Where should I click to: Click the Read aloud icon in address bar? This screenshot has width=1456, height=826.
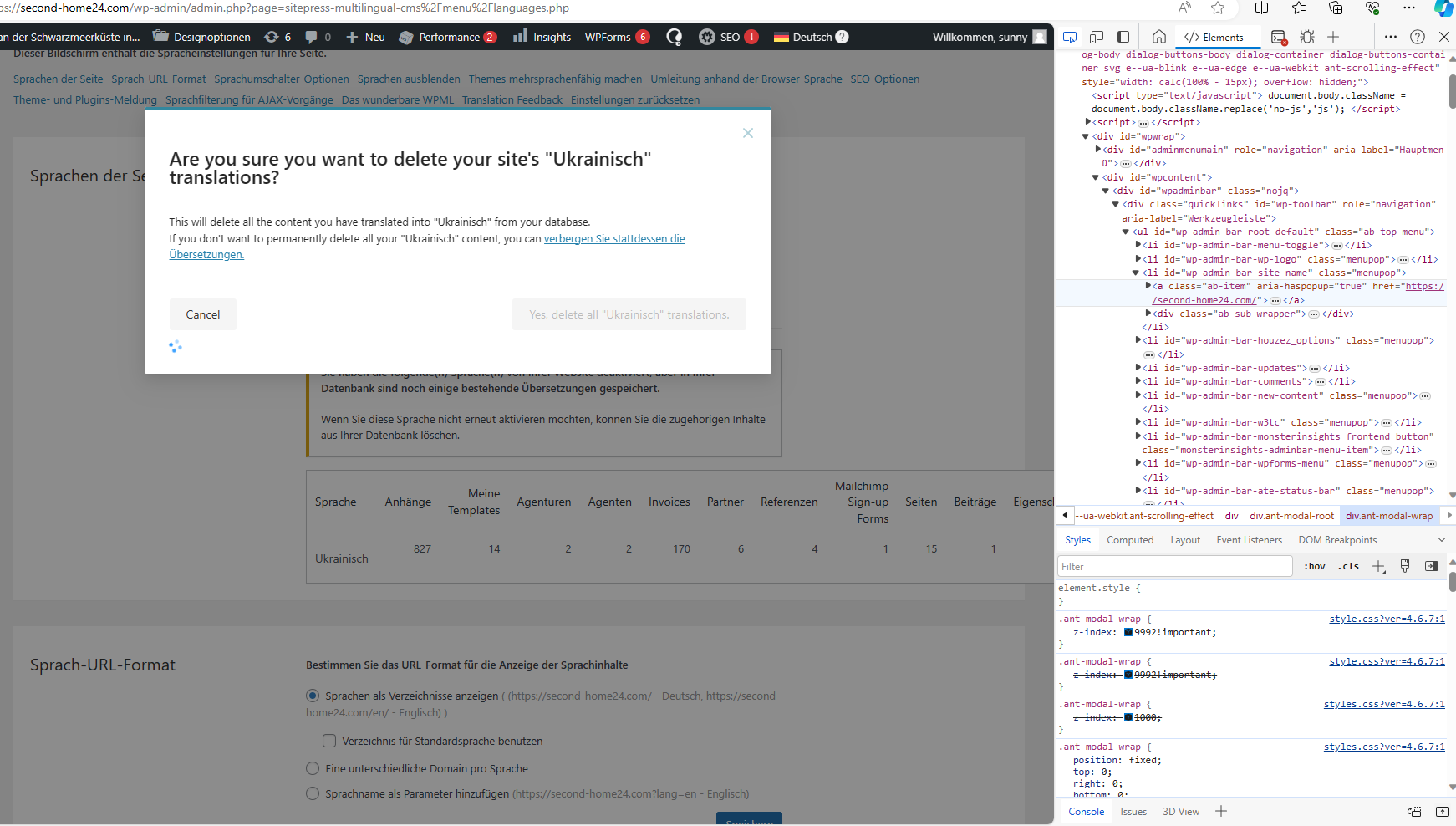point(1184,8)
